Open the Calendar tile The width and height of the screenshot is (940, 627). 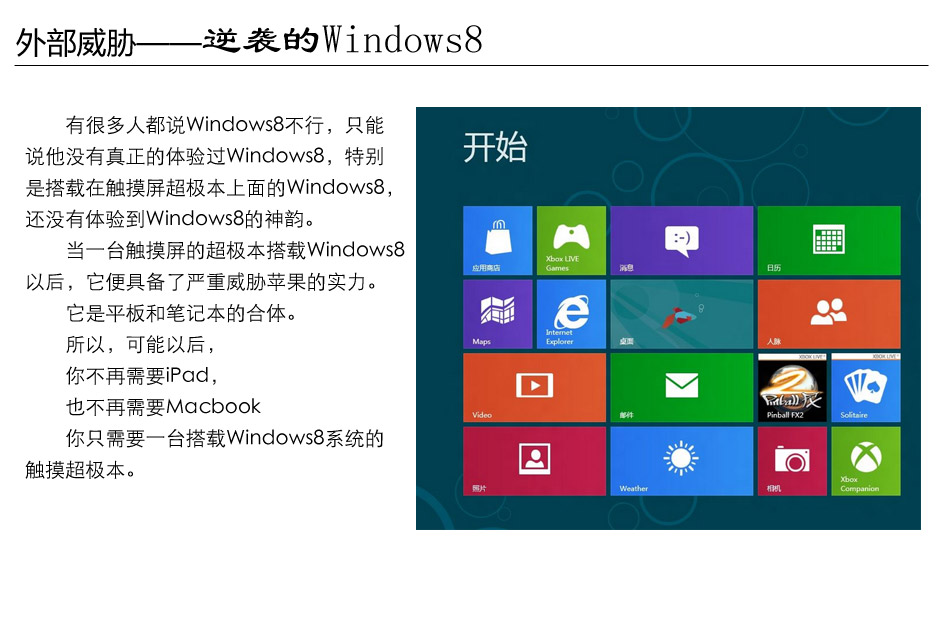[828, 241]
